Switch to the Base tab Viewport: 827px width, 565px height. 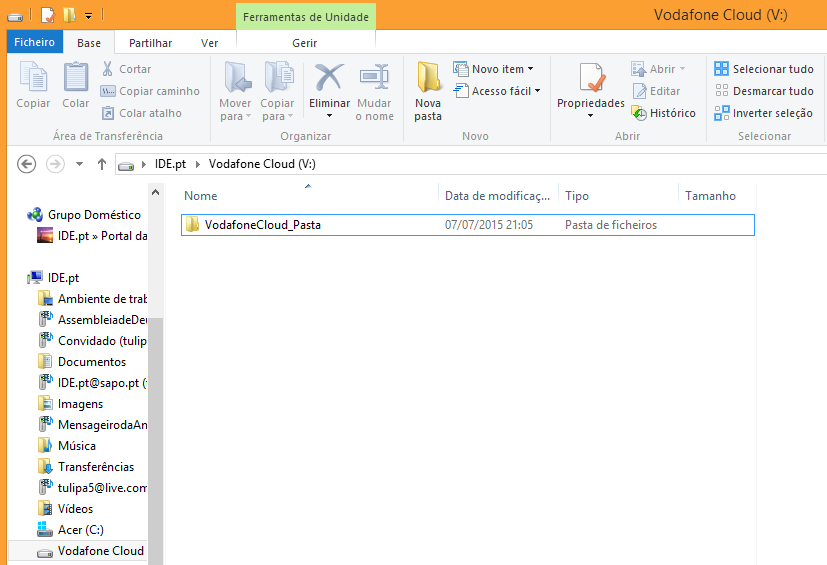[89, 43]
